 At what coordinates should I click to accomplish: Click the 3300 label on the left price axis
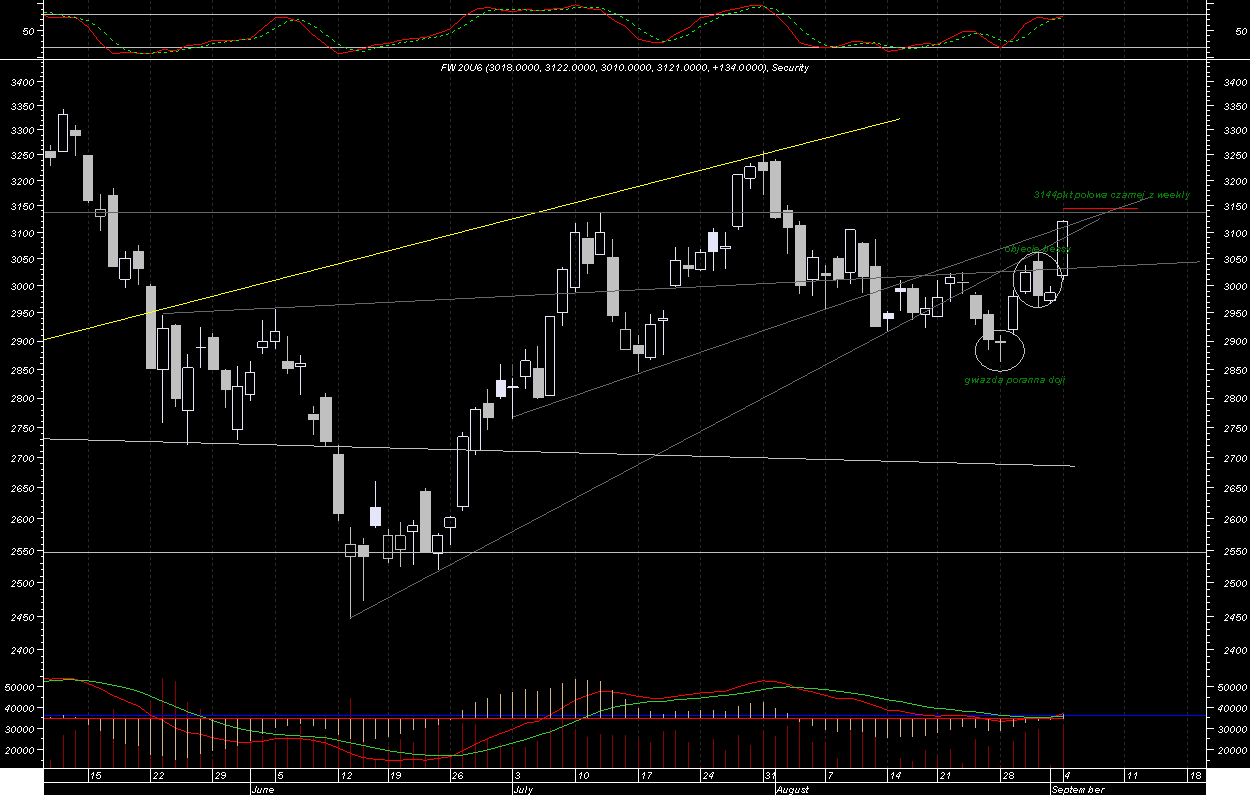[23, 131]
